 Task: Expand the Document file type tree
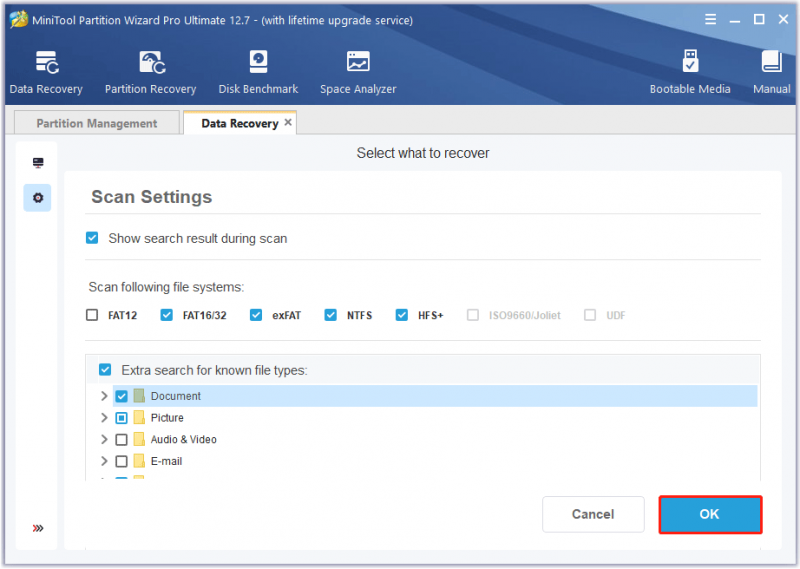(104, 396)
